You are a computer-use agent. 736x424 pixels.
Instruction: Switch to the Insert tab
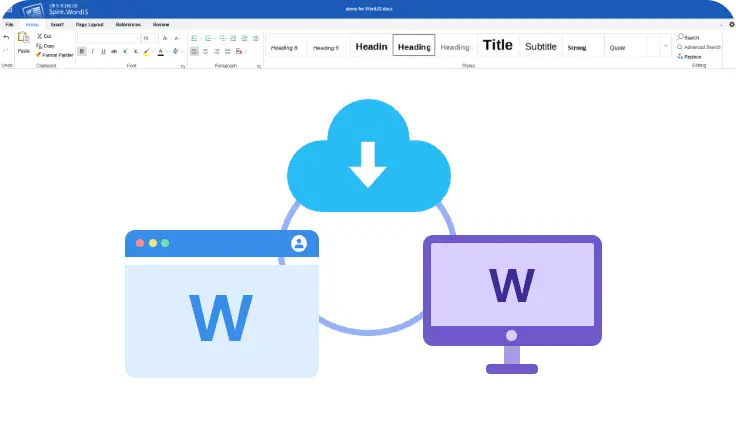[57, 24]
